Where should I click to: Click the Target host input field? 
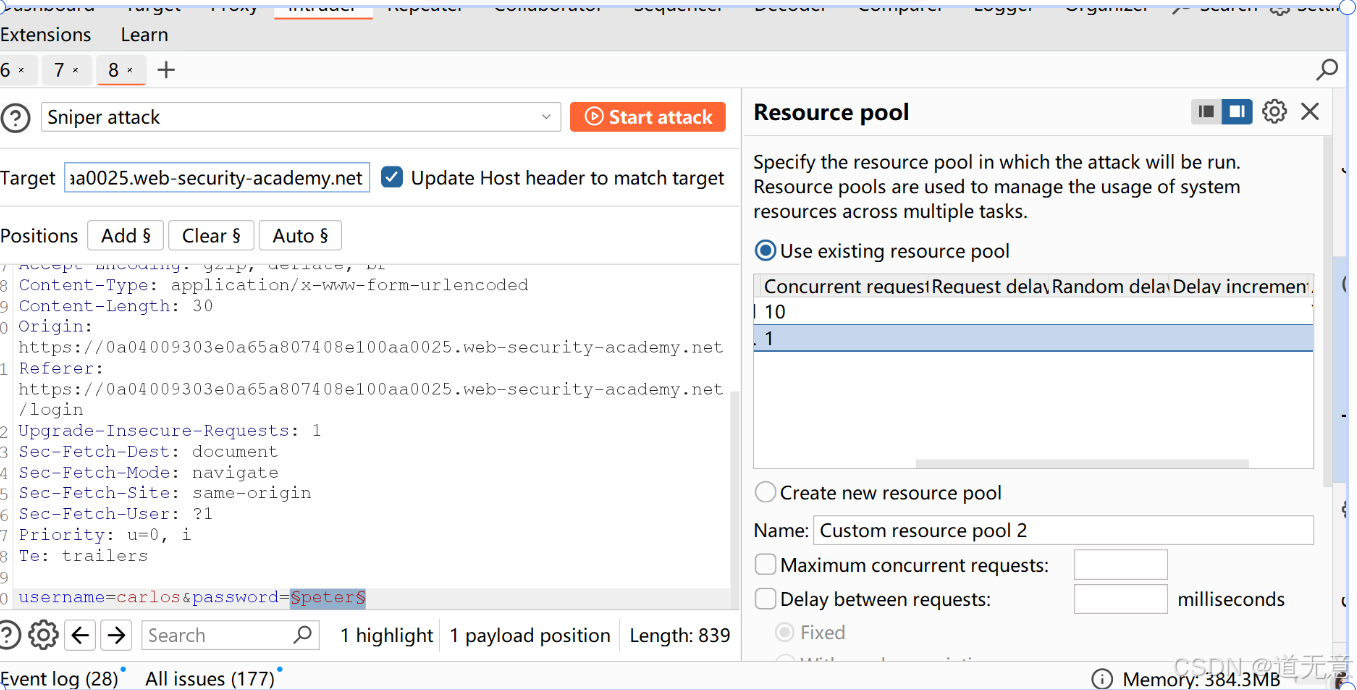point(217,178)
